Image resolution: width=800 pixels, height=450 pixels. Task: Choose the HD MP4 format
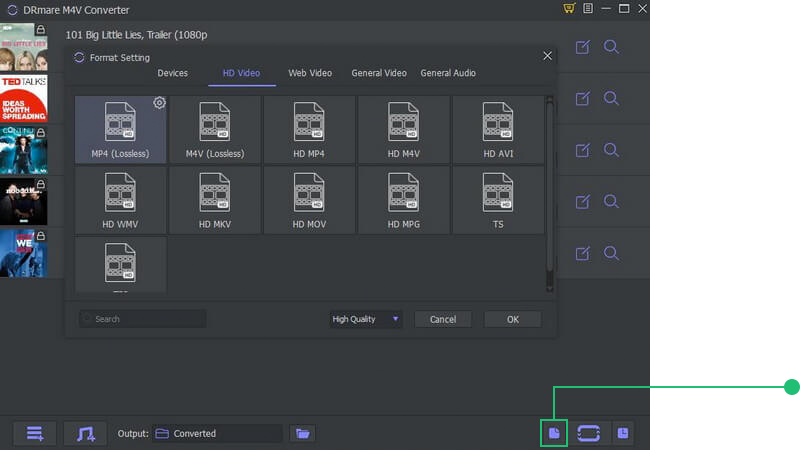(309, 130)
